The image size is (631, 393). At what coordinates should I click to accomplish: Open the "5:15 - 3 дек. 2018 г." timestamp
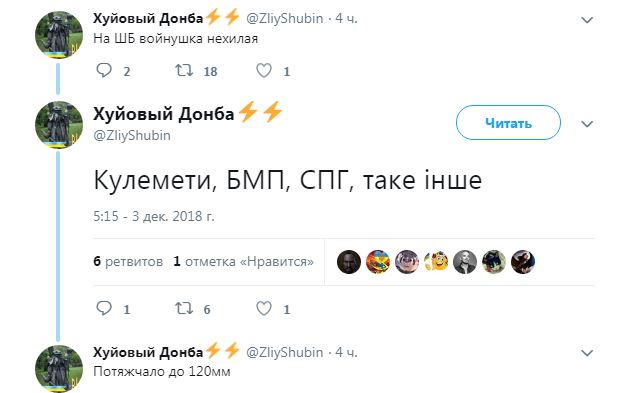point(154,216)
